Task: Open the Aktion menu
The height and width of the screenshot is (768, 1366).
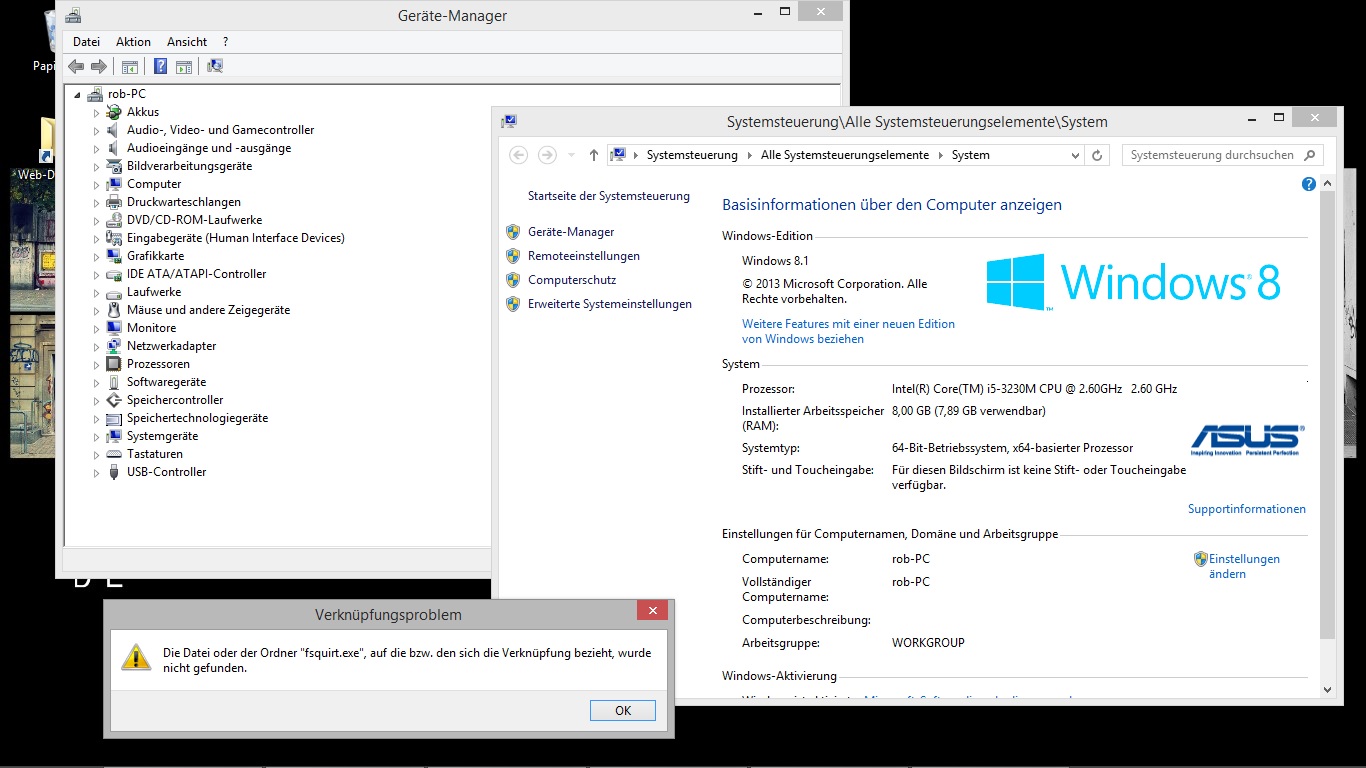Action: point(133,42)
